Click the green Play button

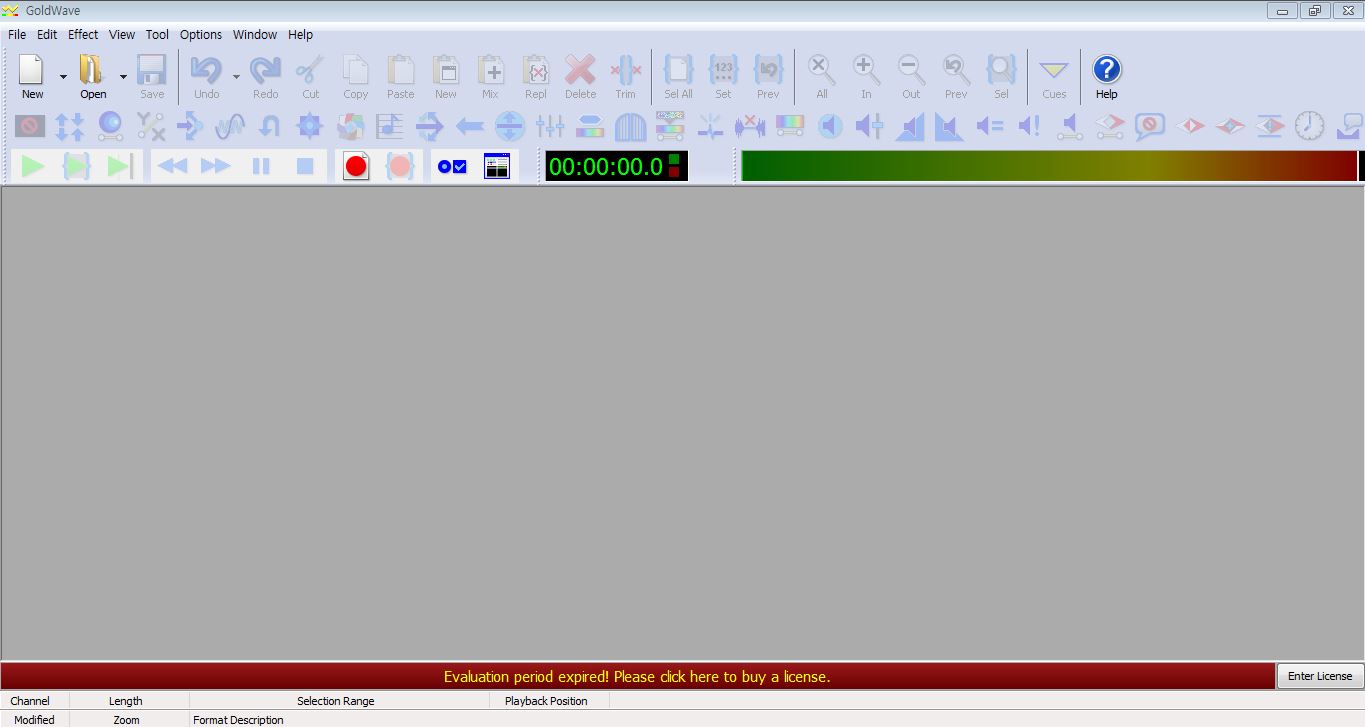pos(33,166)
